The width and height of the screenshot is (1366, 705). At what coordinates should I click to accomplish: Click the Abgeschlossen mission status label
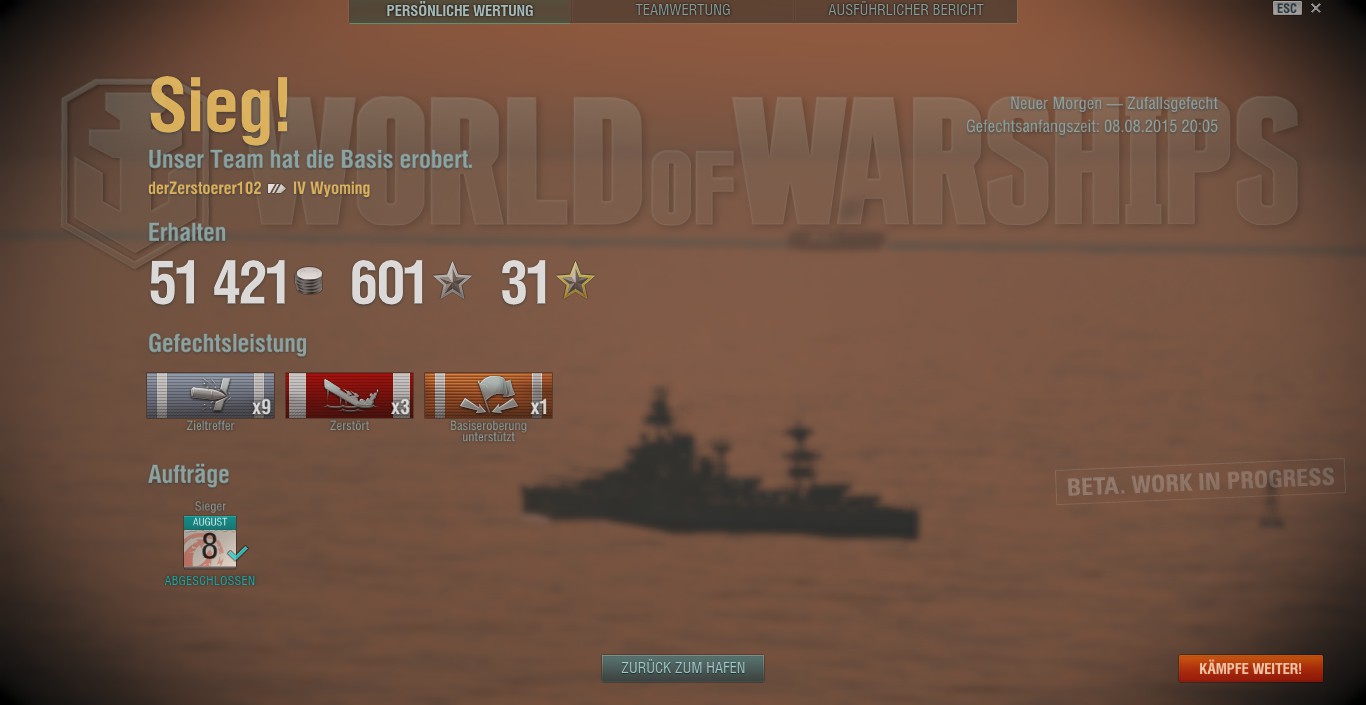210,581
